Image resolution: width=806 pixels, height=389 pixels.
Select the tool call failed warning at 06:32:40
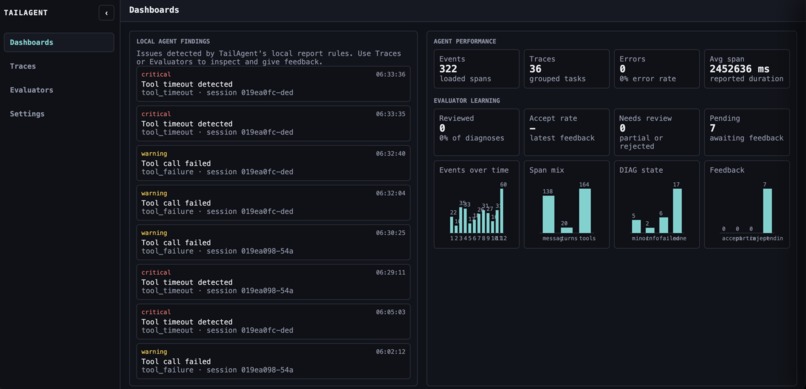(x=273, y=163)
